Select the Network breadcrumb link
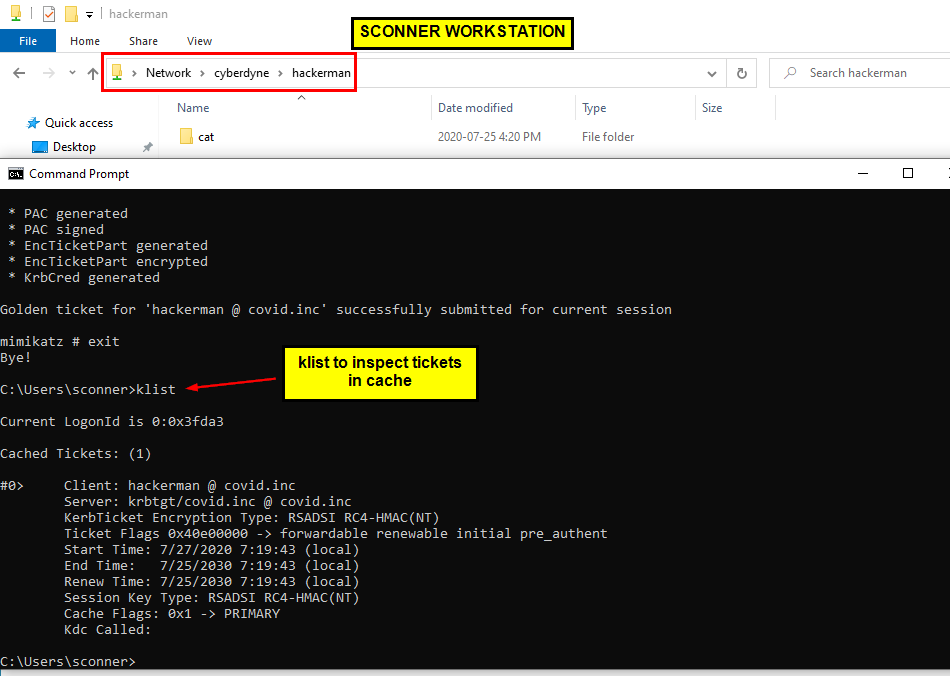Screen dimensions: 950x676 (x=168, y=72)
